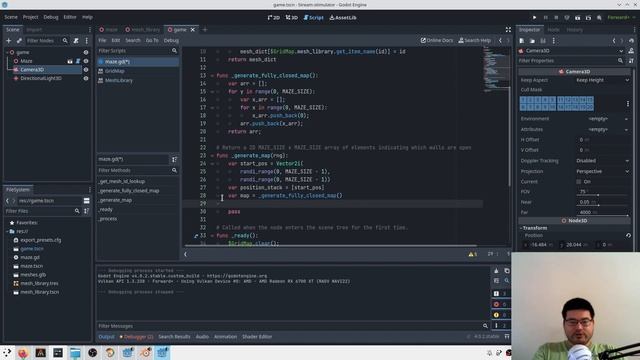Instantiate child scene link icon
Viewport: 640px width, 360px height.
[19, 41]
